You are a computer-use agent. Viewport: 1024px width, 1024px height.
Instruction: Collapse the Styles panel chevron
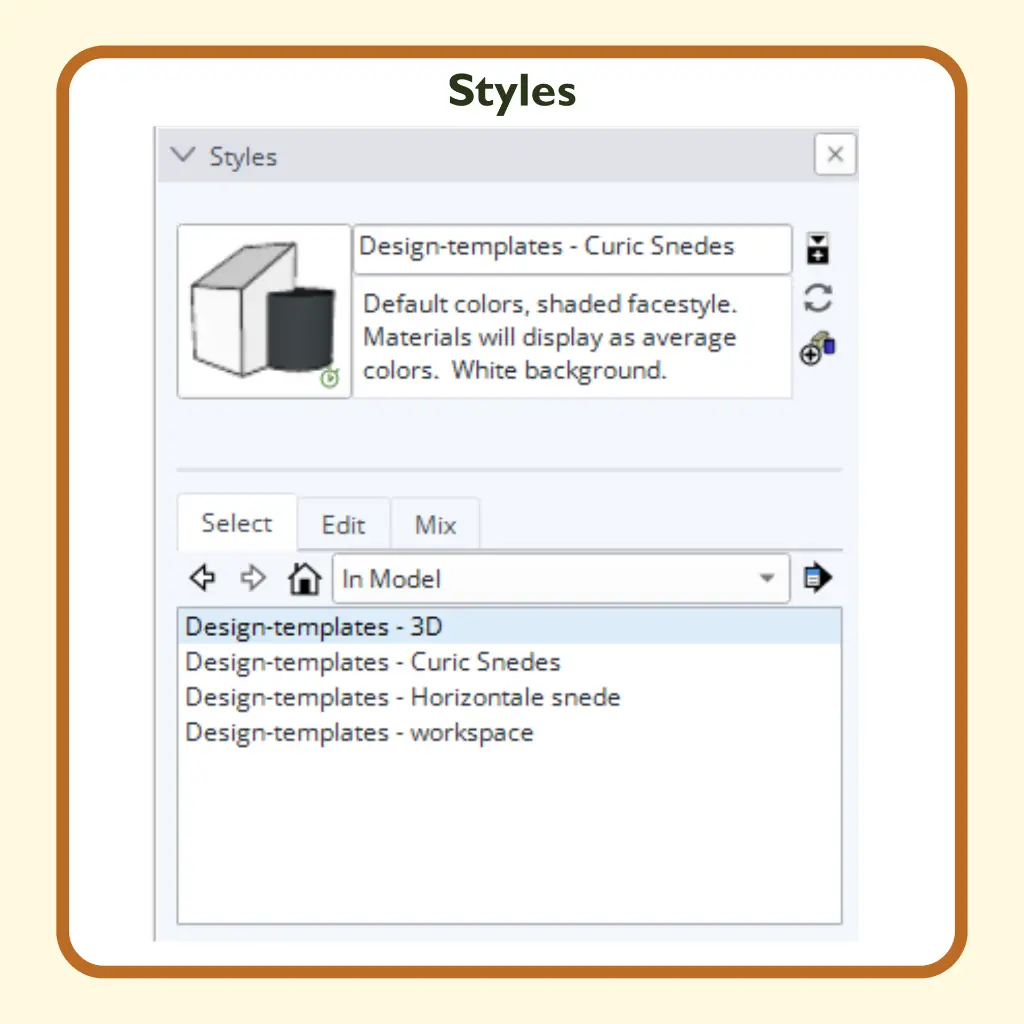click(x=182, y=155)
